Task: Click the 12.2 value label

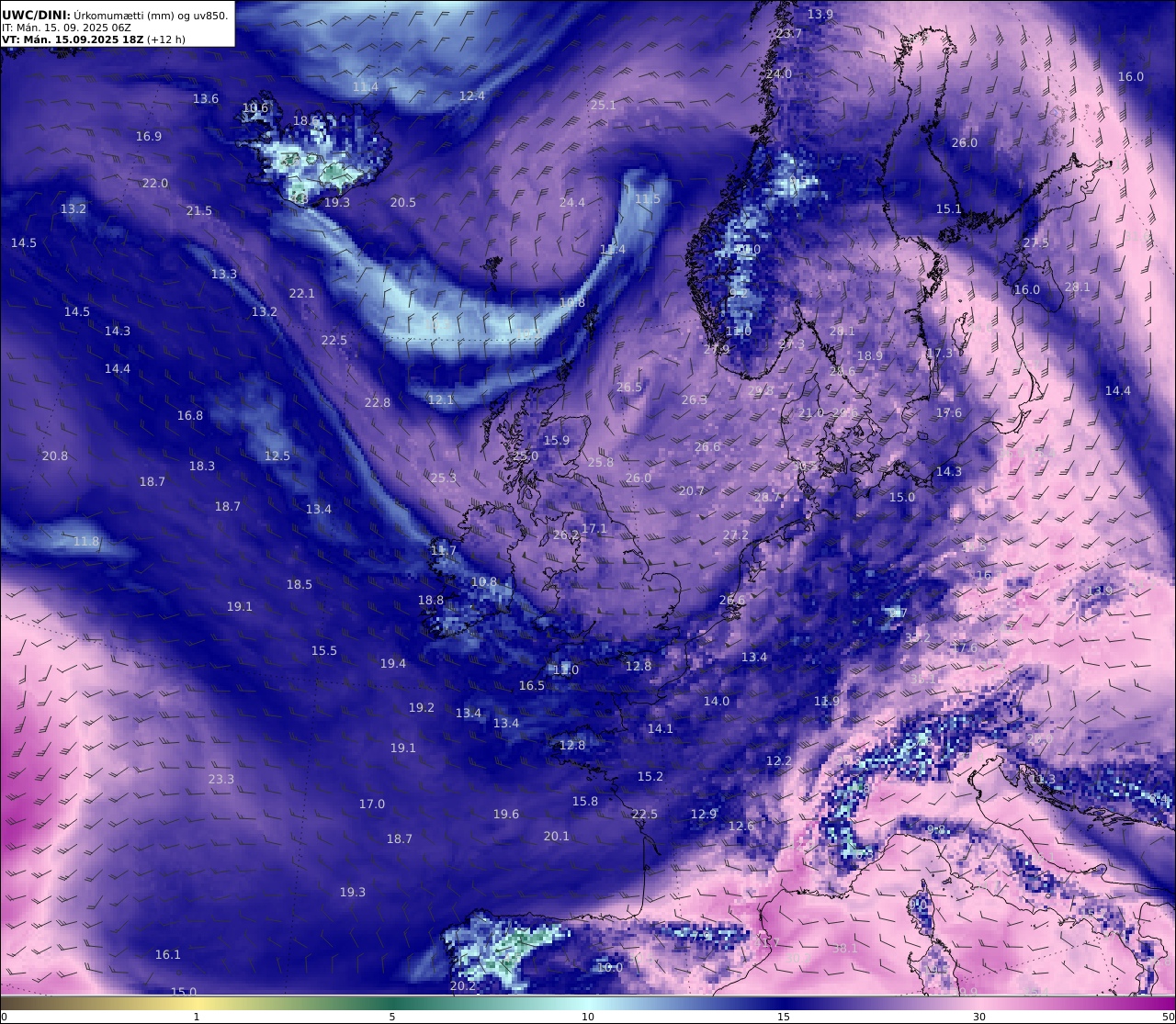Action: click(779, 760)
